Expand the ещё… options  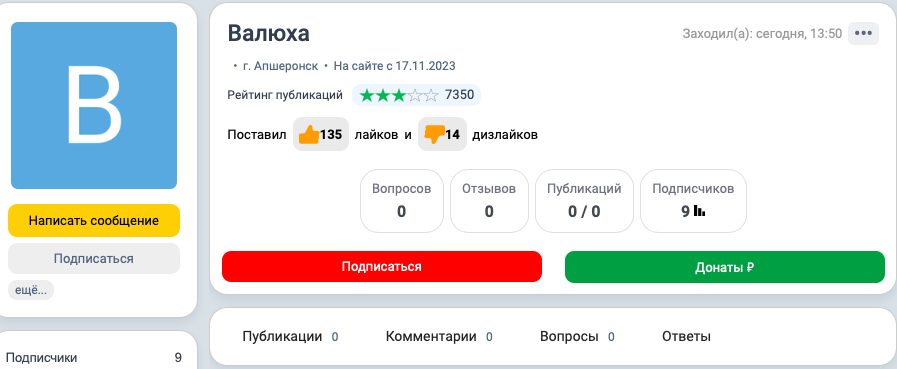click(31, 290)
